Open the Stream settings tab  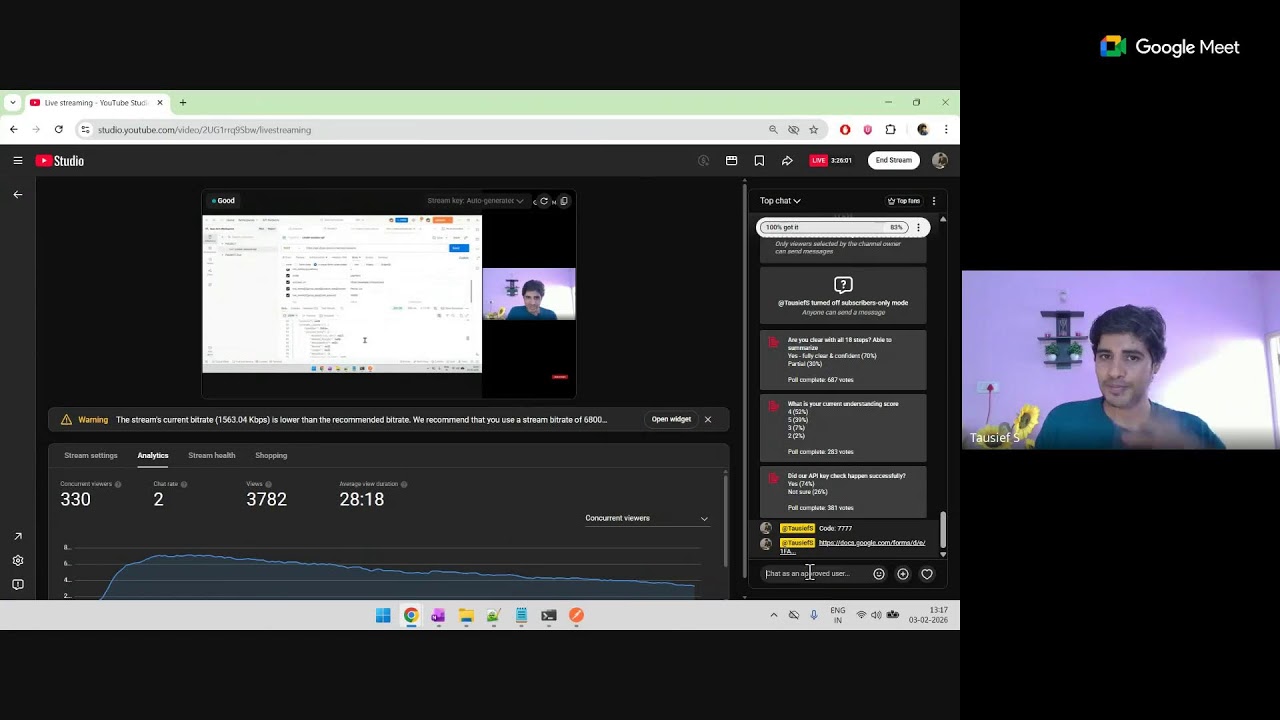click(x=91, y=455)
